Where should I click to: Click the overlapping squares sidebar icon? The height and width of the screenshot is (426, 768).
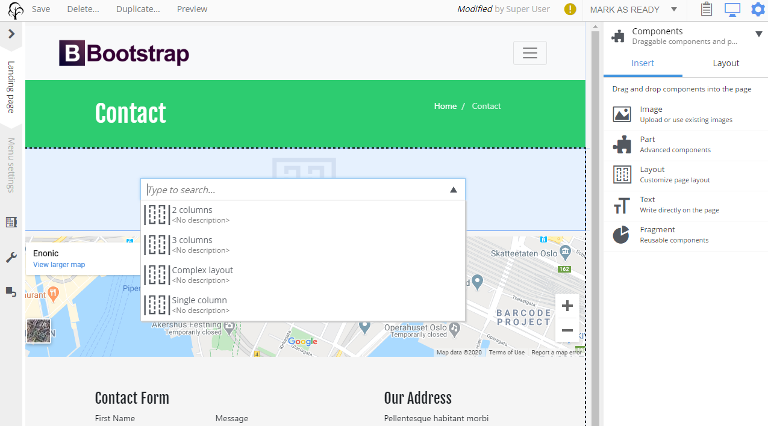(11, 292)
